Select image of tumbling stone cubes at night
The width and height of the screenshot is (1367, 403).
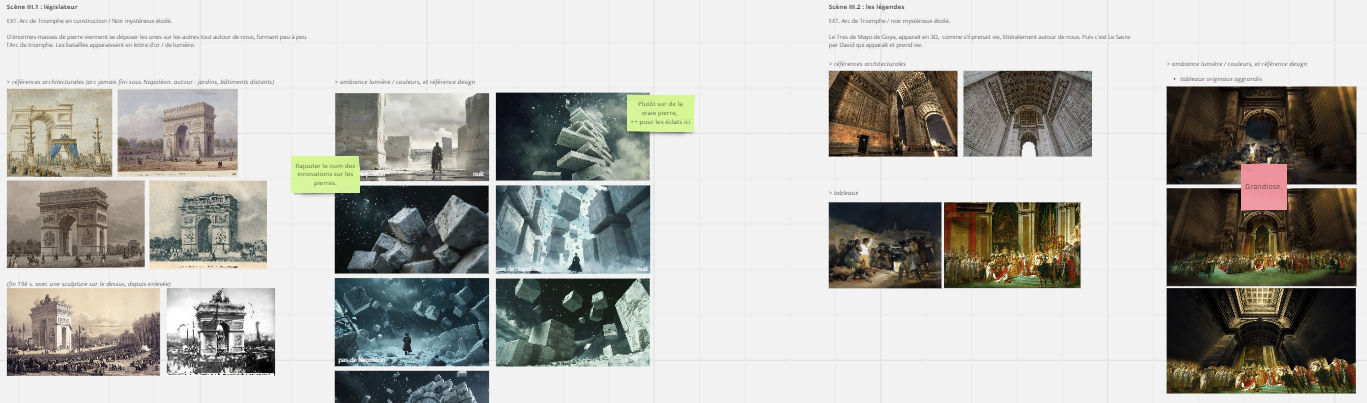click(412, 229)
